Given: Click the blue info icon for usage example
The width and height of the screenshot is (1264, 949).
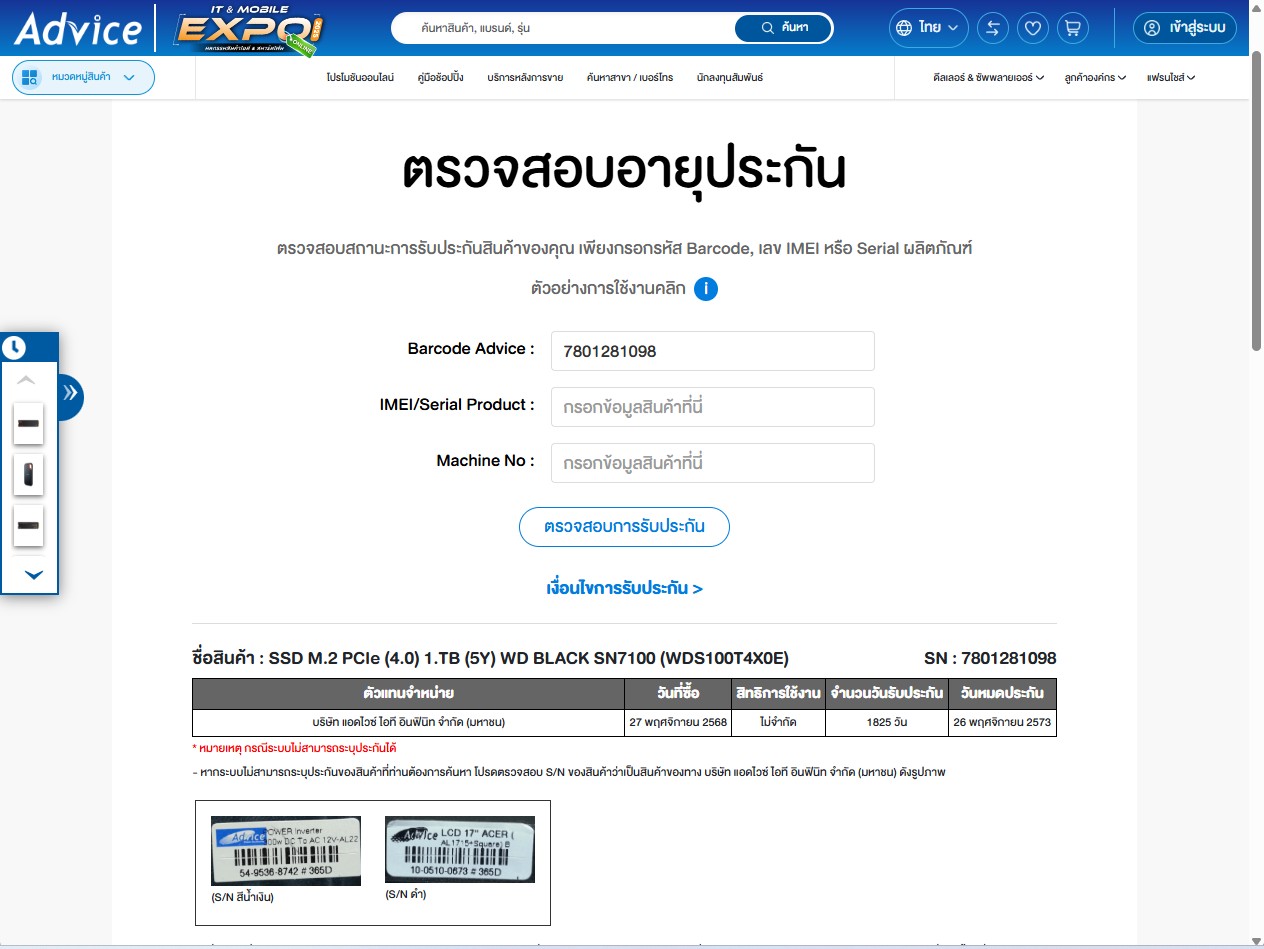Looking at the screenshot, I should click(706, 289).
